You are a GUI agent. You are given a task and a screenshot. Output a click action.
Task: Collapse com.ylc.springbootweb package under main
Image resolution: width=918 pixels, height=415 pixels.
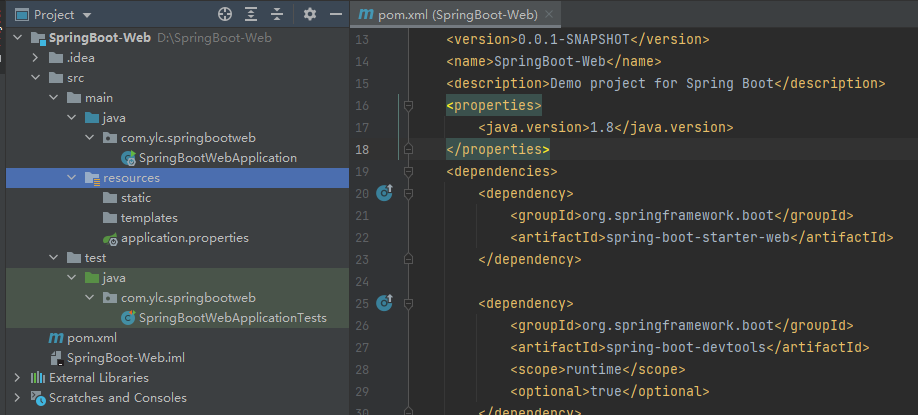click(90, 138)
